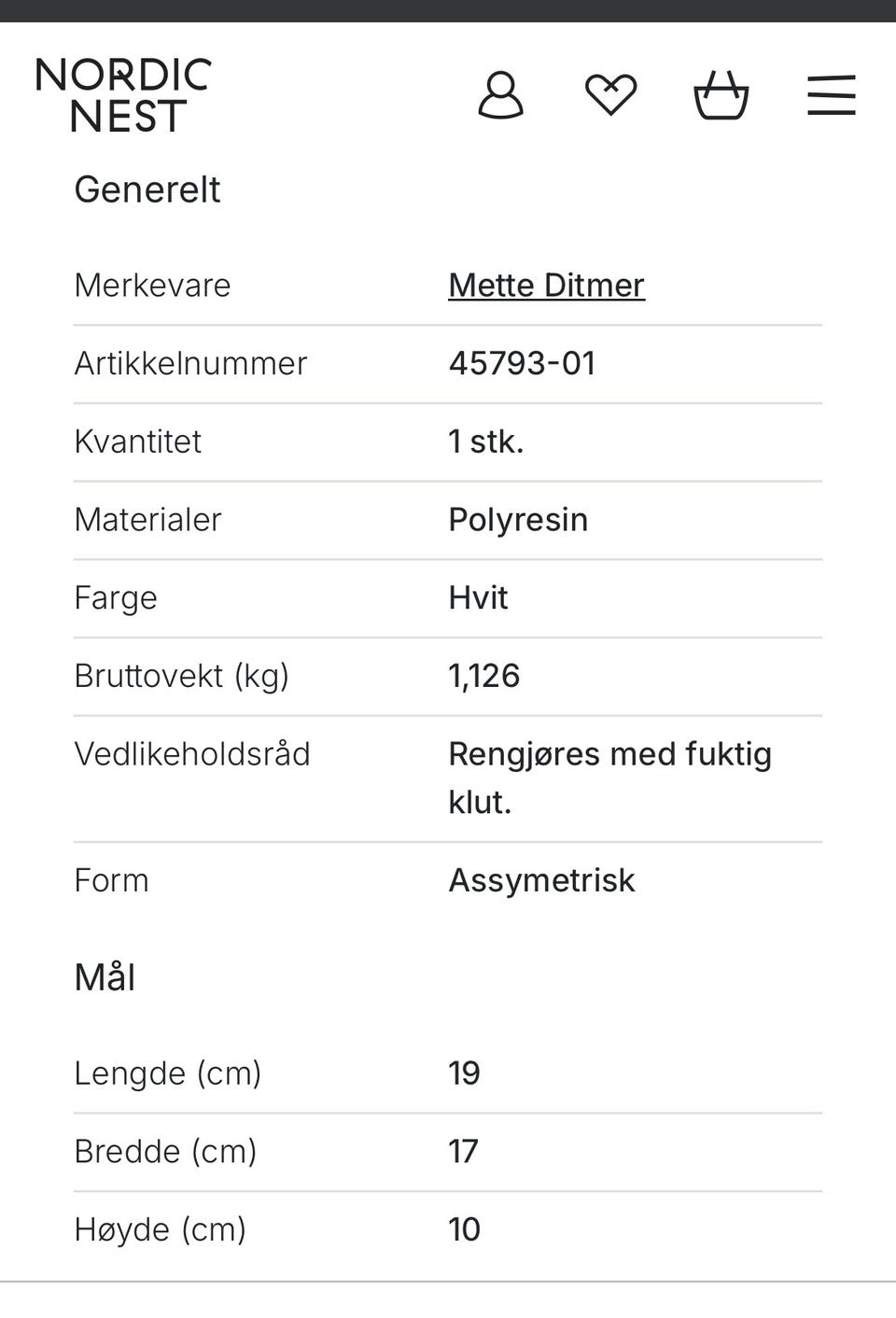This screenshot has width=896, height=1318.
Task: Click the Hvit colour value
Action: [x=478, y=598]
